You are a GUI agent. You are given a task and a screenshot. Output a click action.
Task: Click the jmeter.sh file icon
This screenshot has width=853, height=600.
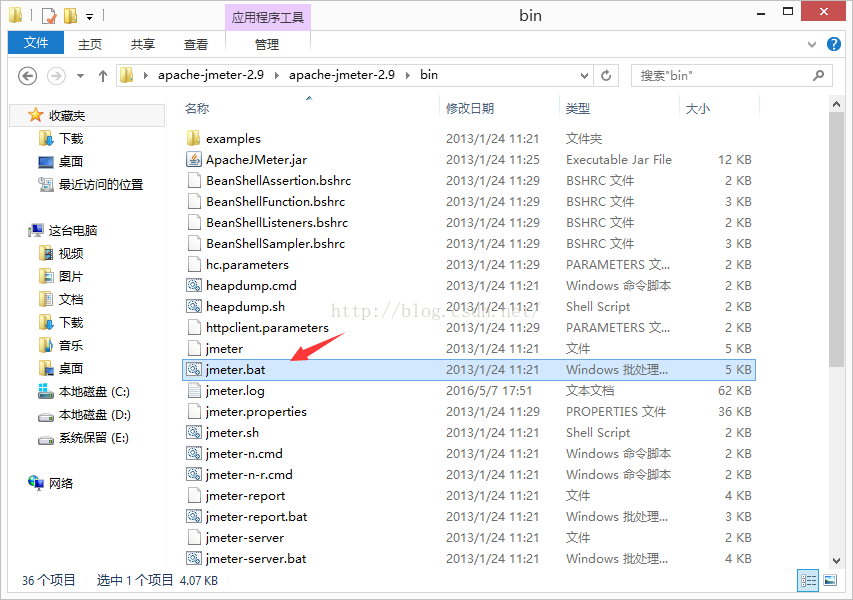pyautogui.click(x=194, y=432)
